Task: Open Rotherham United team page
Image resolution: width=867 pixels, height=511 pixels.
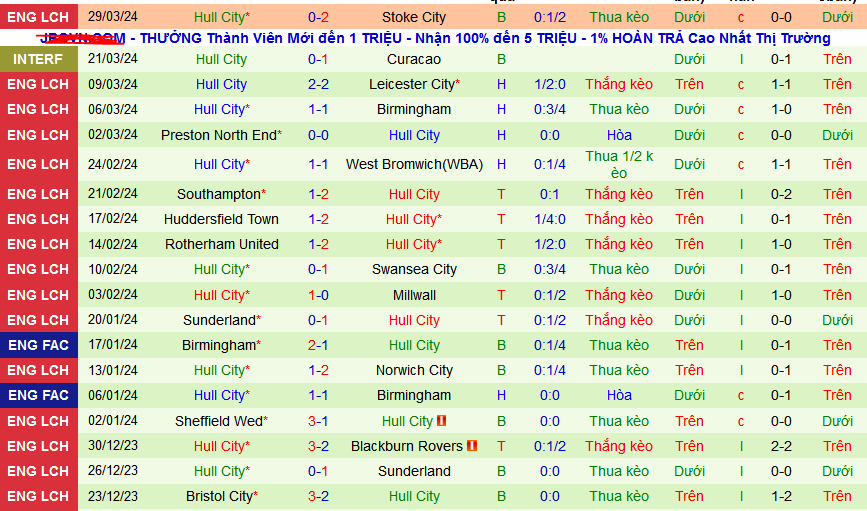Action: pos(221,244)
